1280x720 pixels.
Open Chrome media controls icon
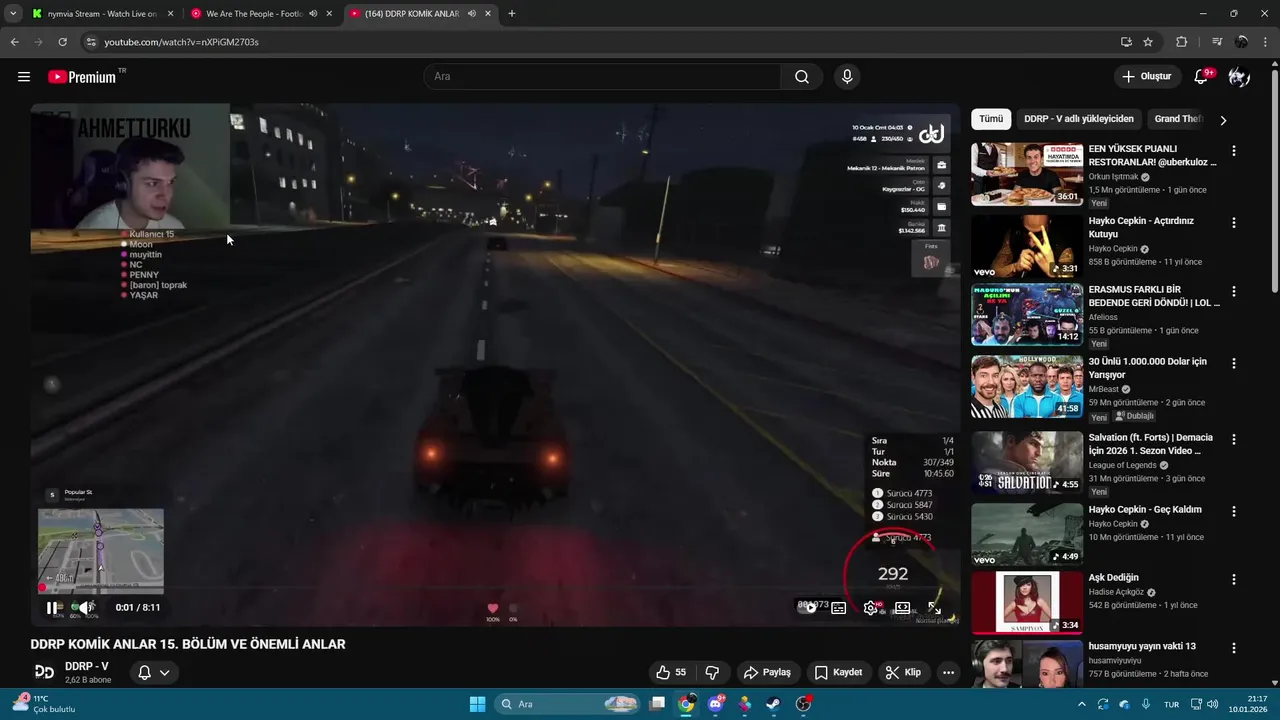[1216, 42]
